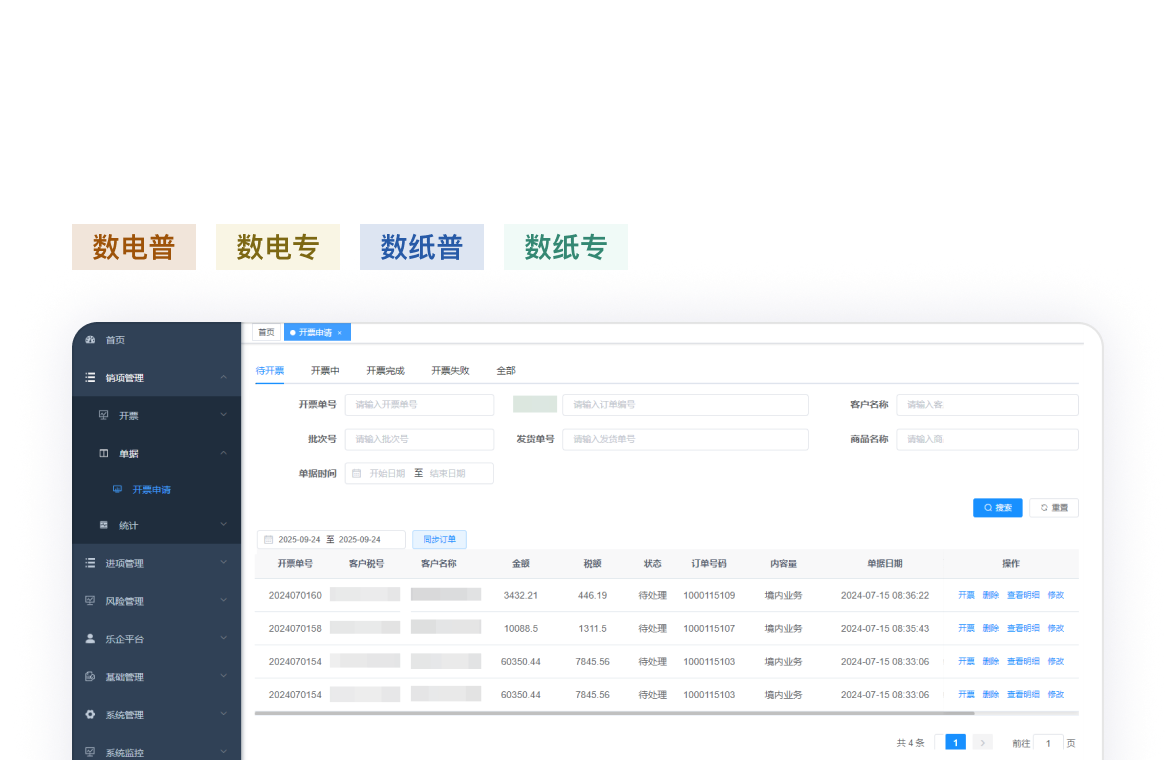The image size is (1176, 760).
Task: Click the monitor icon beside 开票申请
Action: pos(117,489)
